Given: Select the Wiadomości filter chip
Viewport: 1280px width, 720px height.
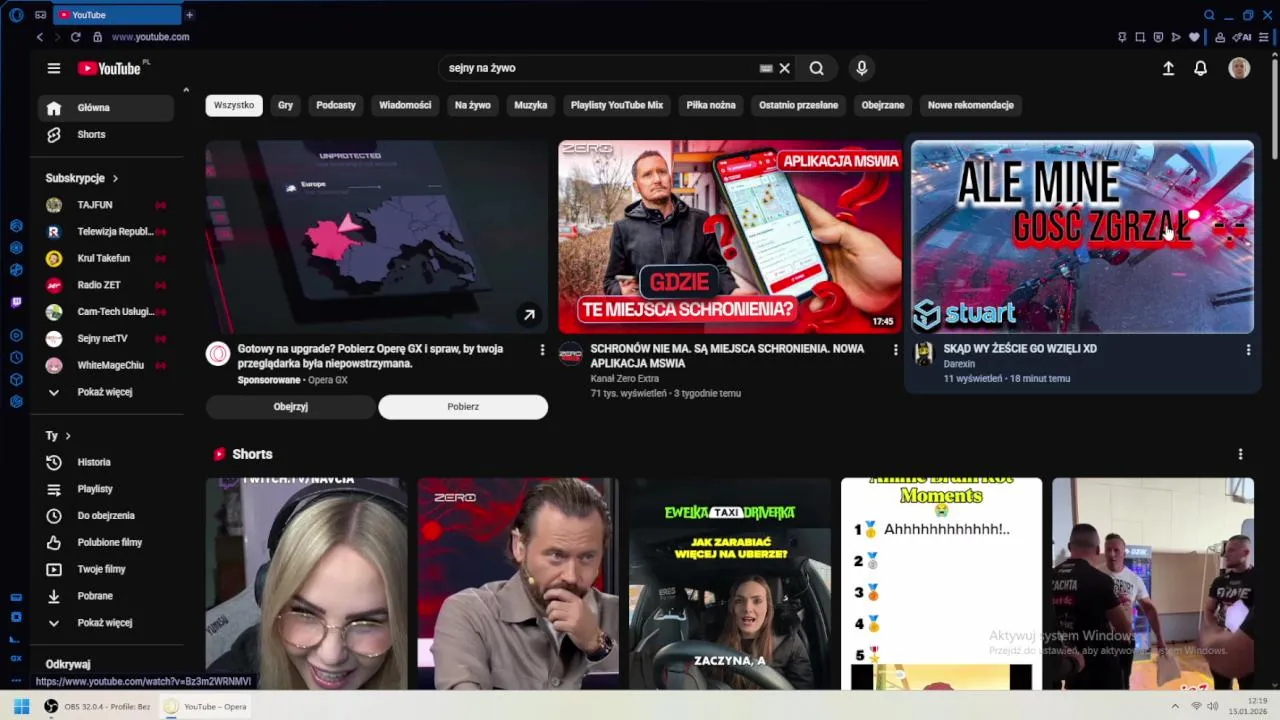Looking at the screenshot, I should [405, 105].
